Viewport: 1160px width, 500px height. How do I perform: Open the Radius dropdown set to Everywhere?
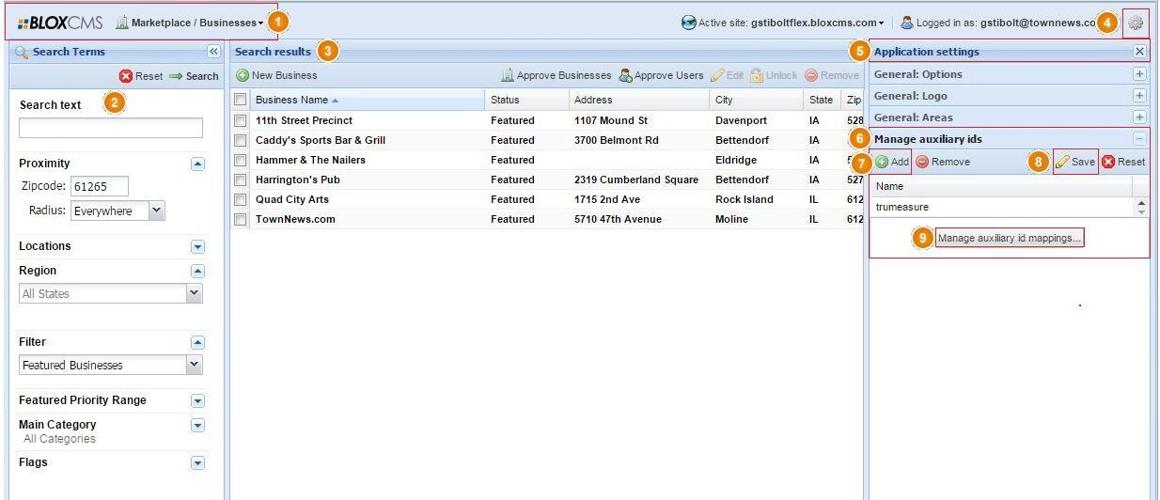155,210
